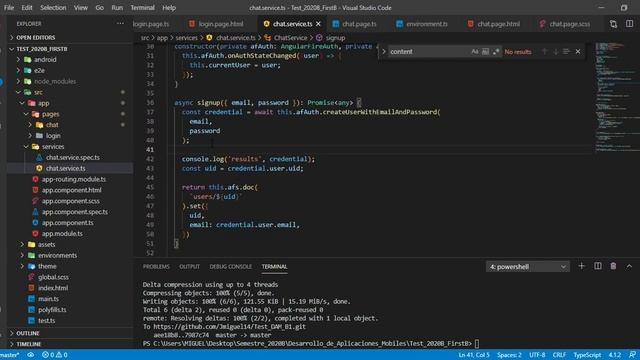Open app.component.scss file

coord(71,201)
